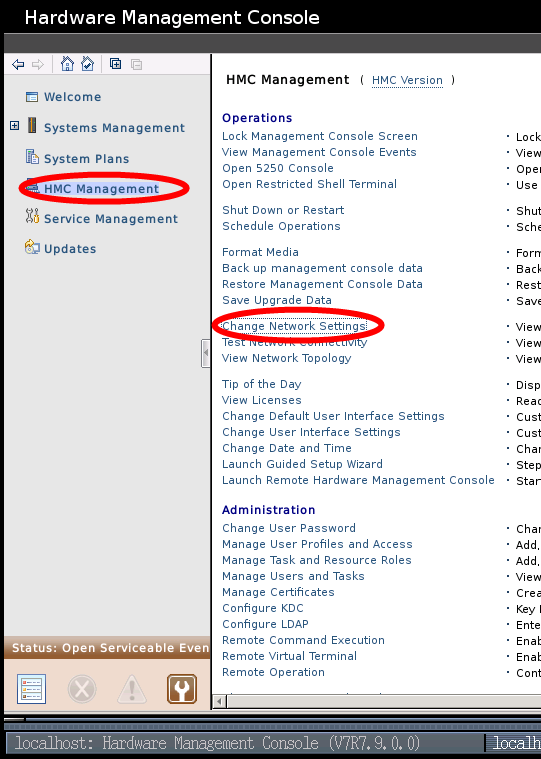Select HMC Management in navigation

(x=102, y=189)
